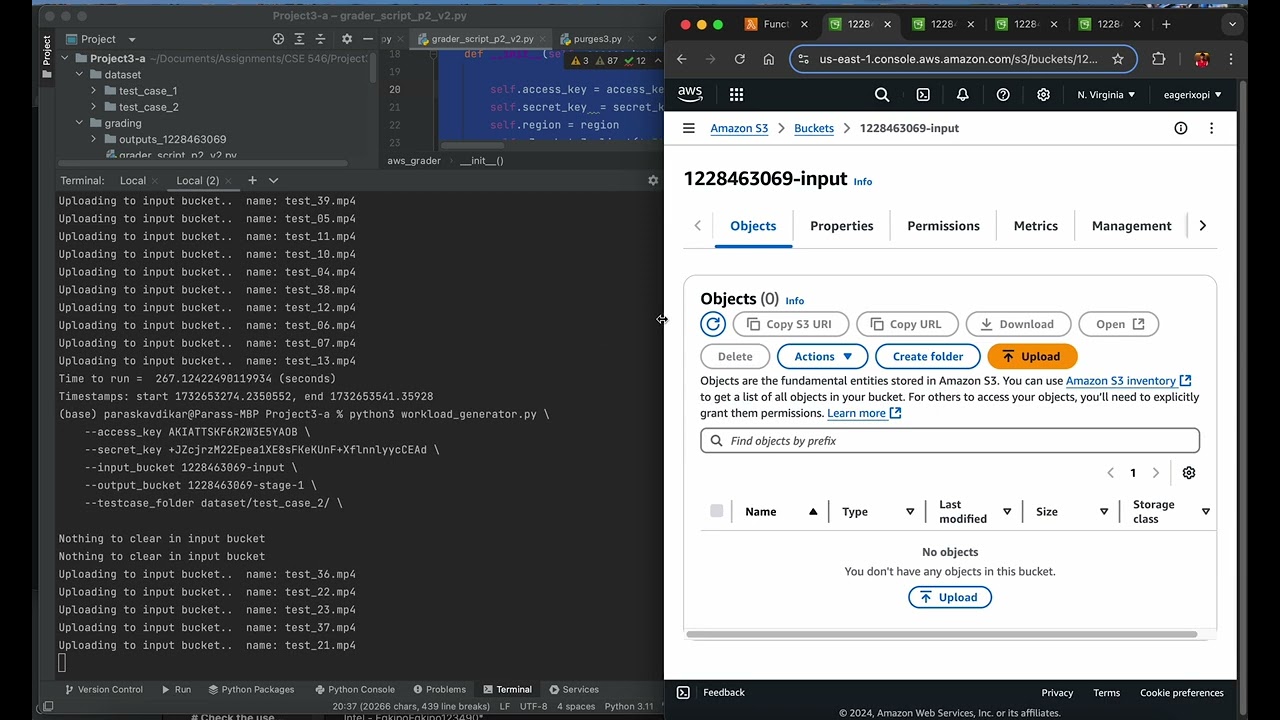Go back in browser history

tap(682, 59)
